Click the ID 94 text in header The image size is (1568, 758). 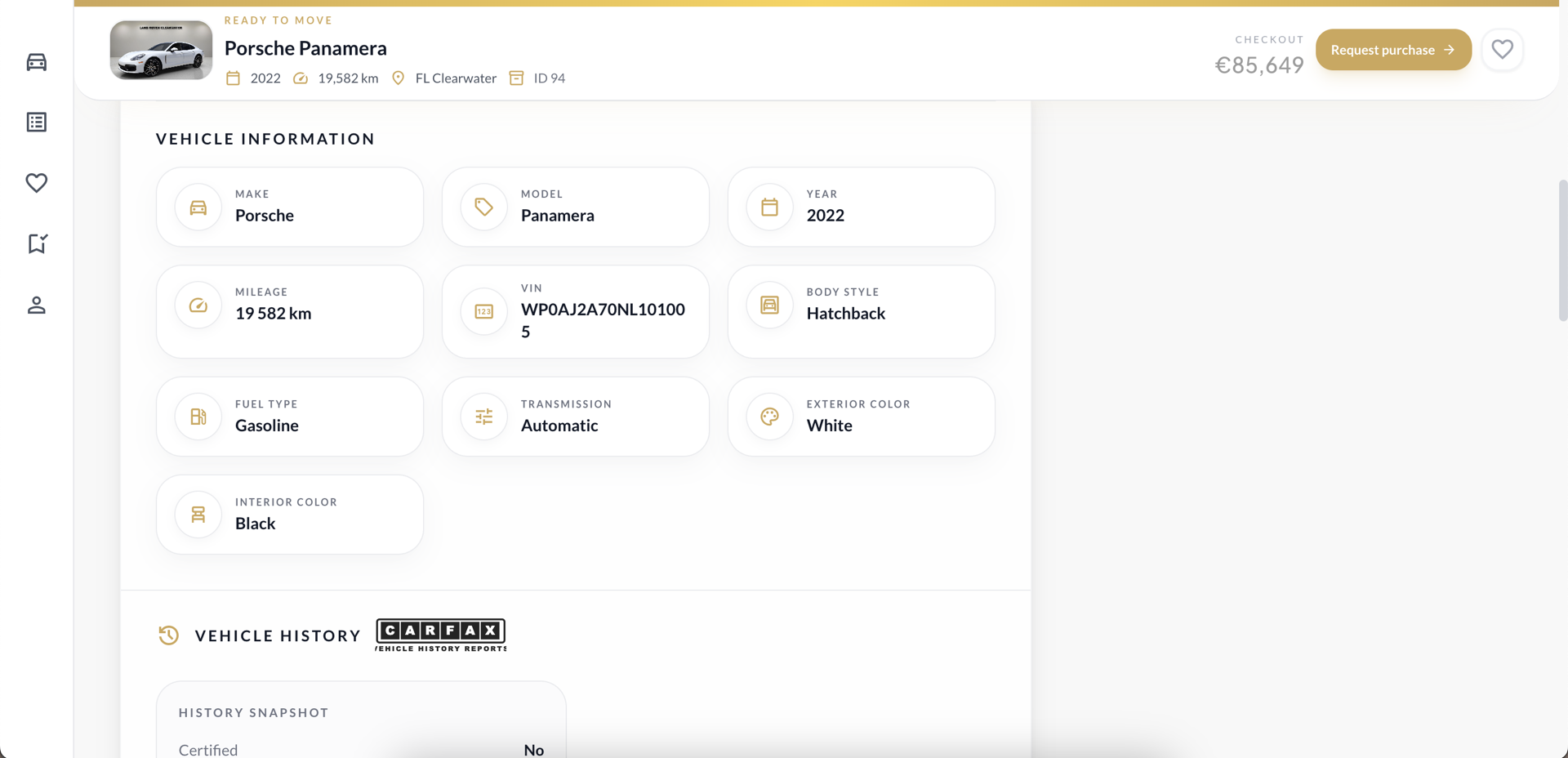[x=550, y=78]
